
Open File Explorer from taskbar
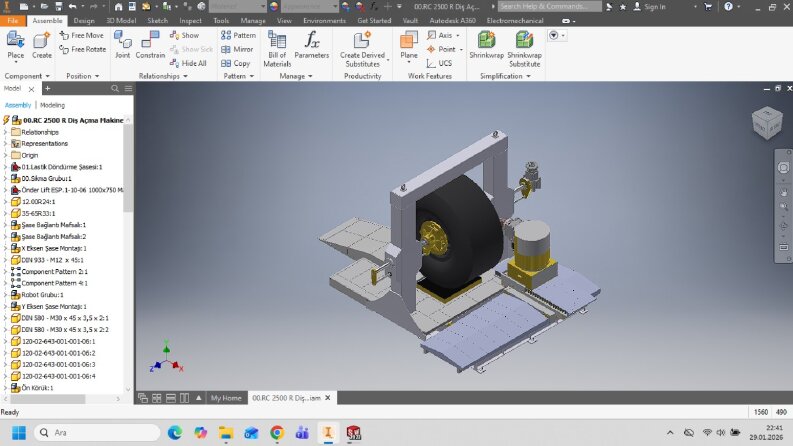(x=226, y=433)
